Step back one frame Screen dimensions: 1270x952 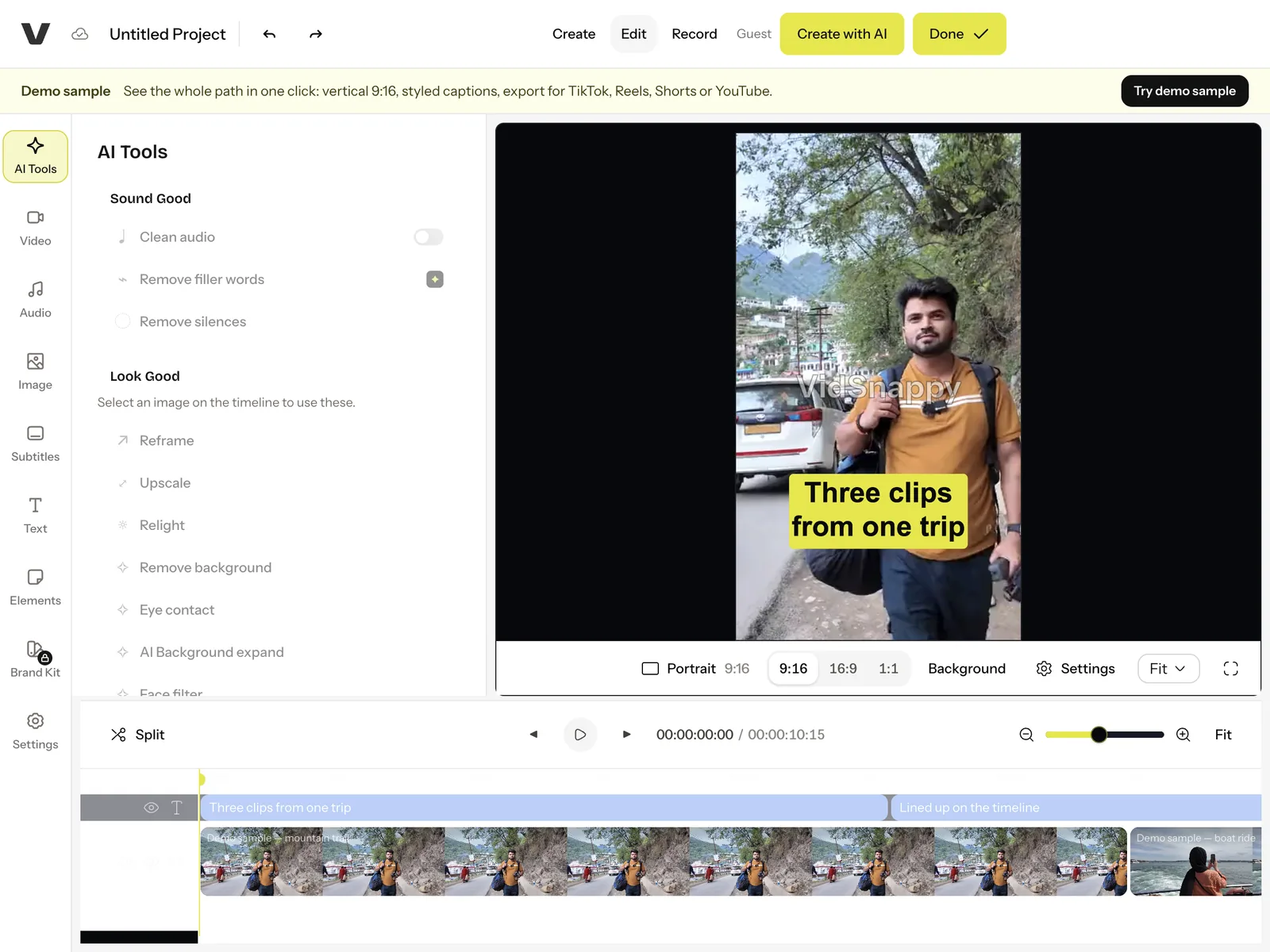(534, 735)
